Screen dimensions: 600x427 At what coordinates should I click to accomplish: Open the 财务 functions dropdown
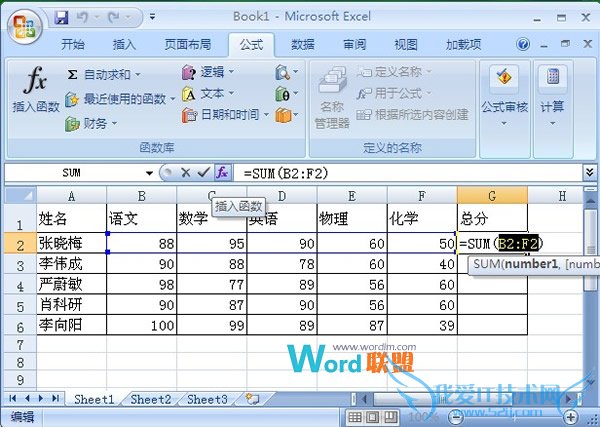91,124
